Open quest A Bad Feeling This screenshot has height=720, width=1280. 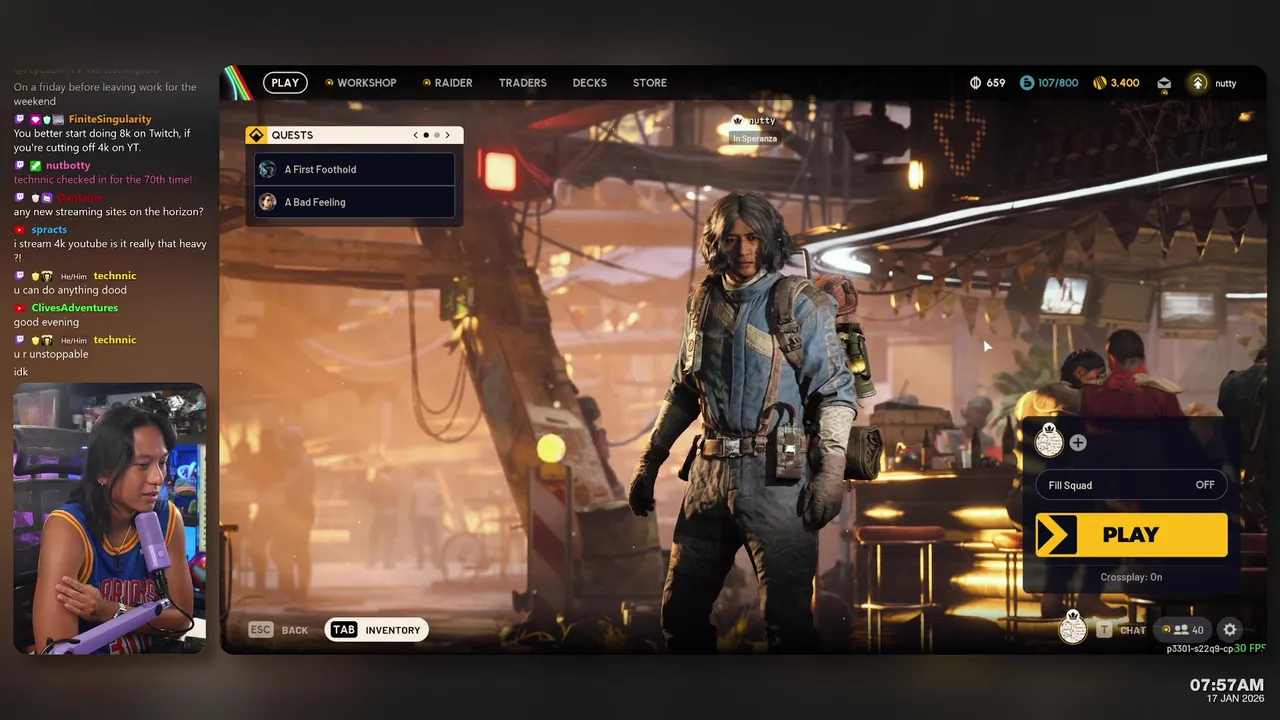tap(354, 202)
